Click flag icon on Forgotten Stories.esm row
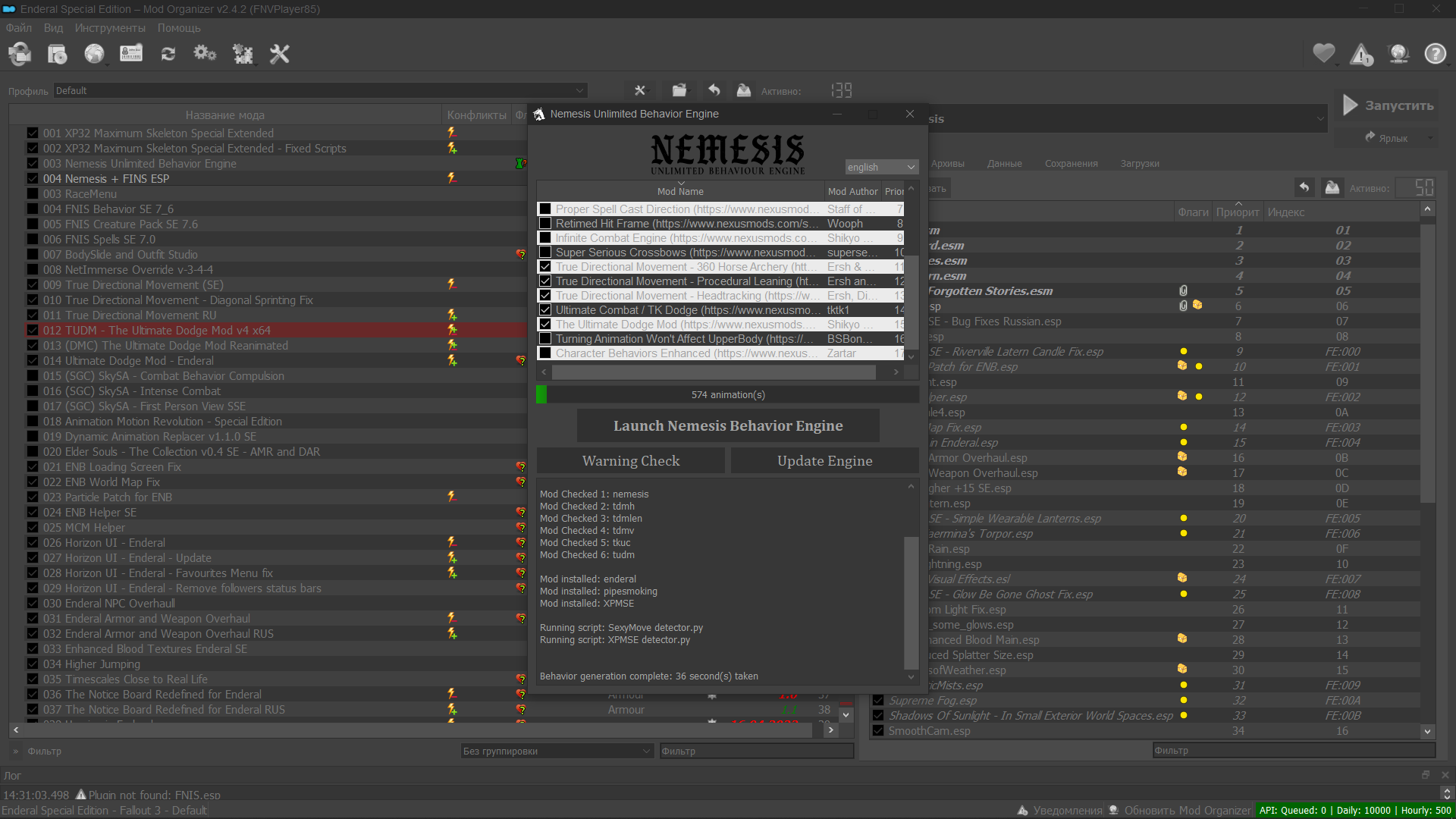The width and height of the screenshot is (1456, 819). pos(1183,290)
